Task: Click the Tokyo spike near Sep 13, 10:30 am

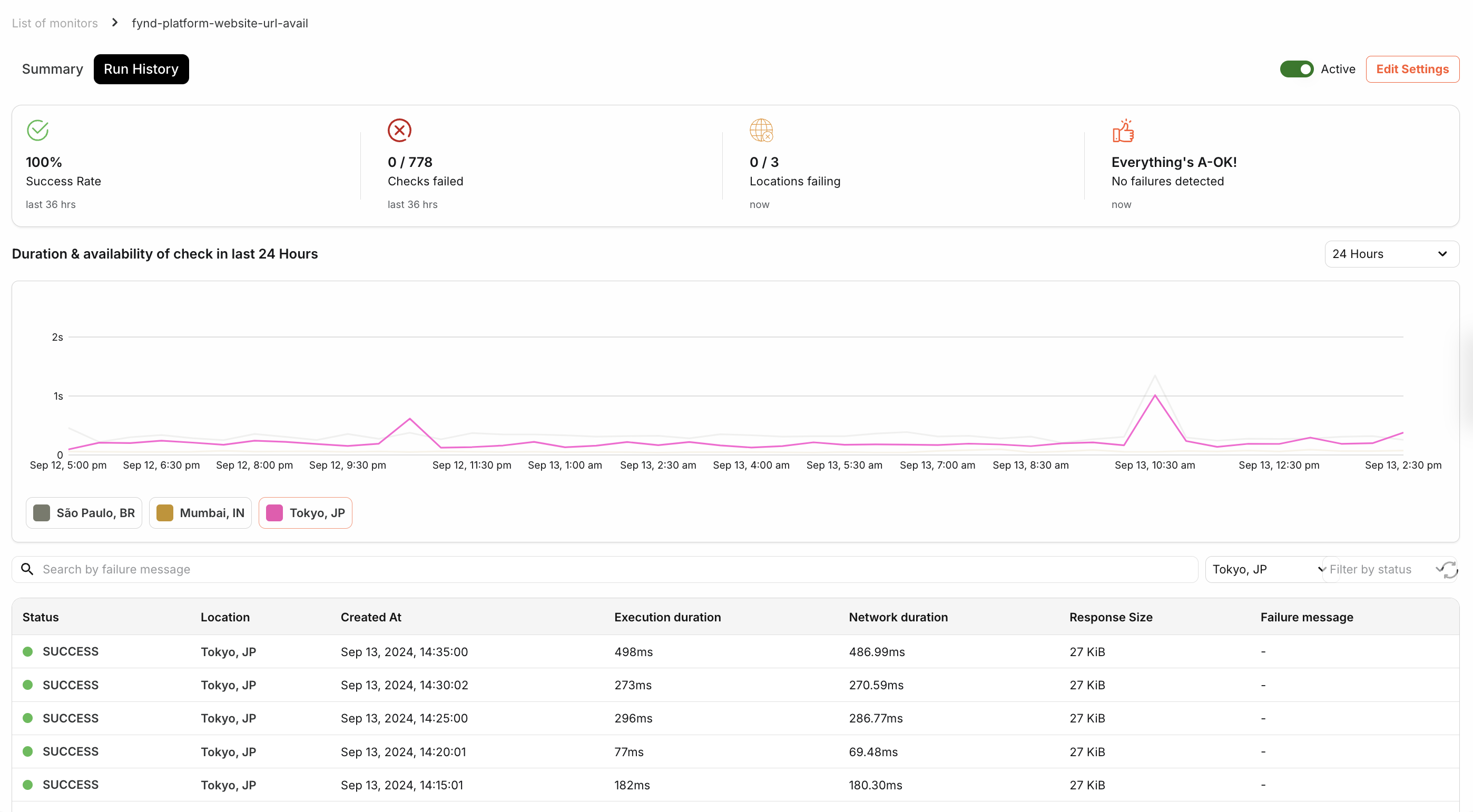Action: coord(1155,395)
